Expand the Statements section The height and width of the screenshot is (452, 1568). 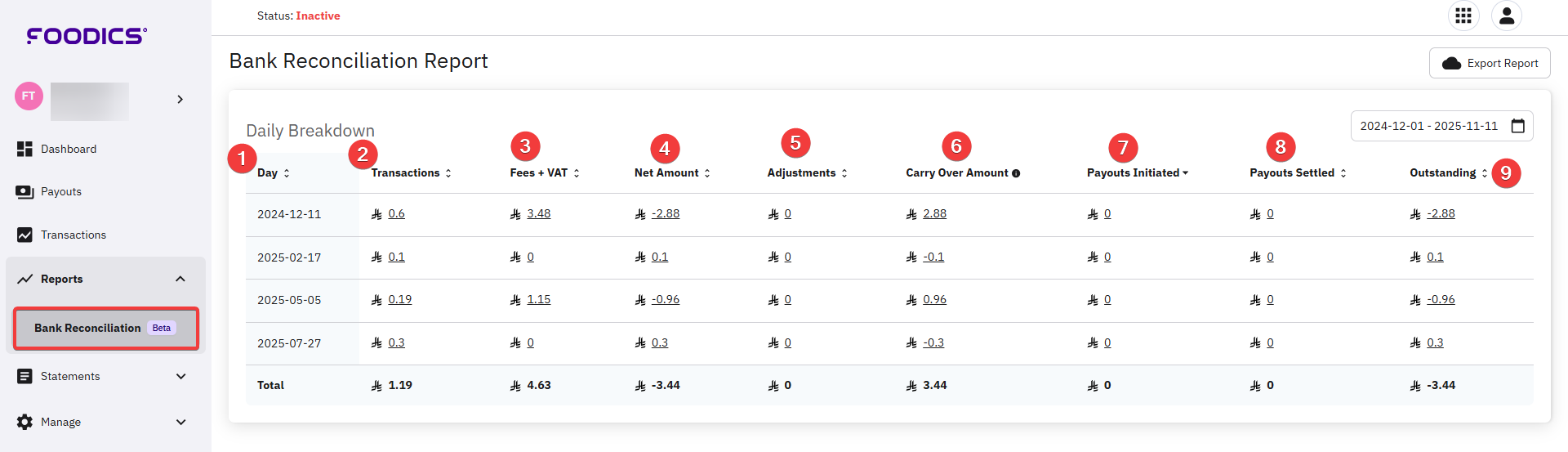180,376
